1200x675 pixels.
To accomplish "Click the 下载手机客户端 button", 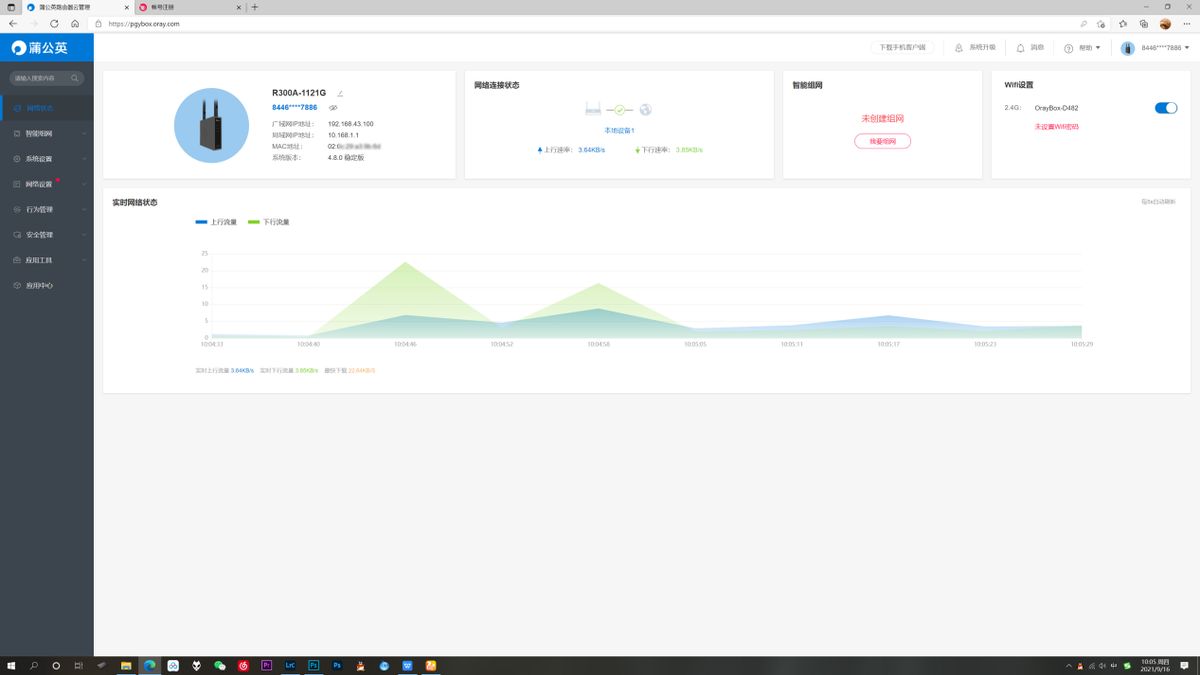I will pyautogui.click(x=903, y=48).
